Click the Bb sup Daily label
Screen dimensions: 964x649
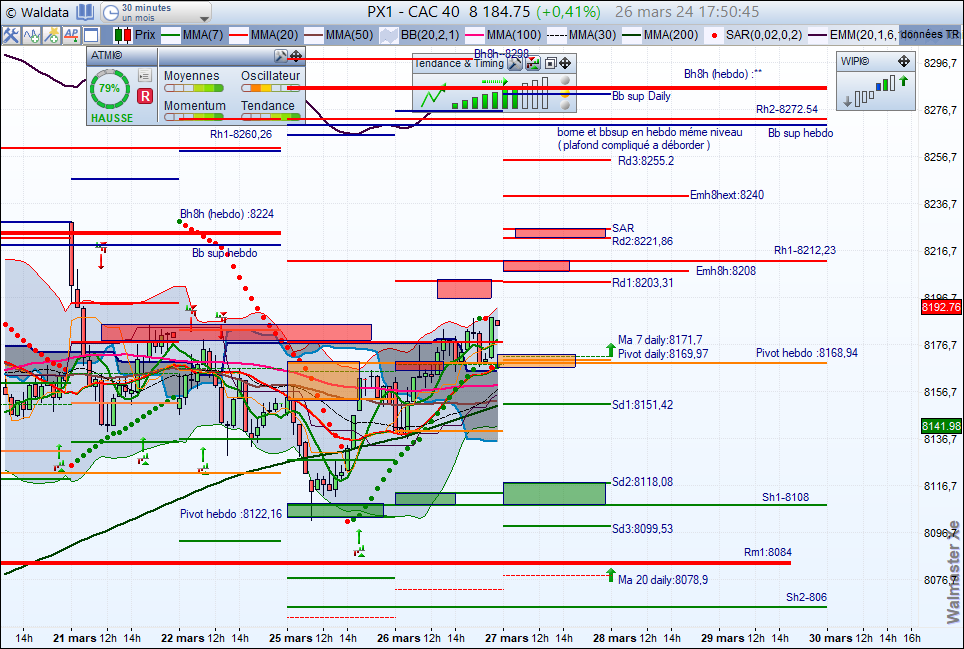point(641,96)
